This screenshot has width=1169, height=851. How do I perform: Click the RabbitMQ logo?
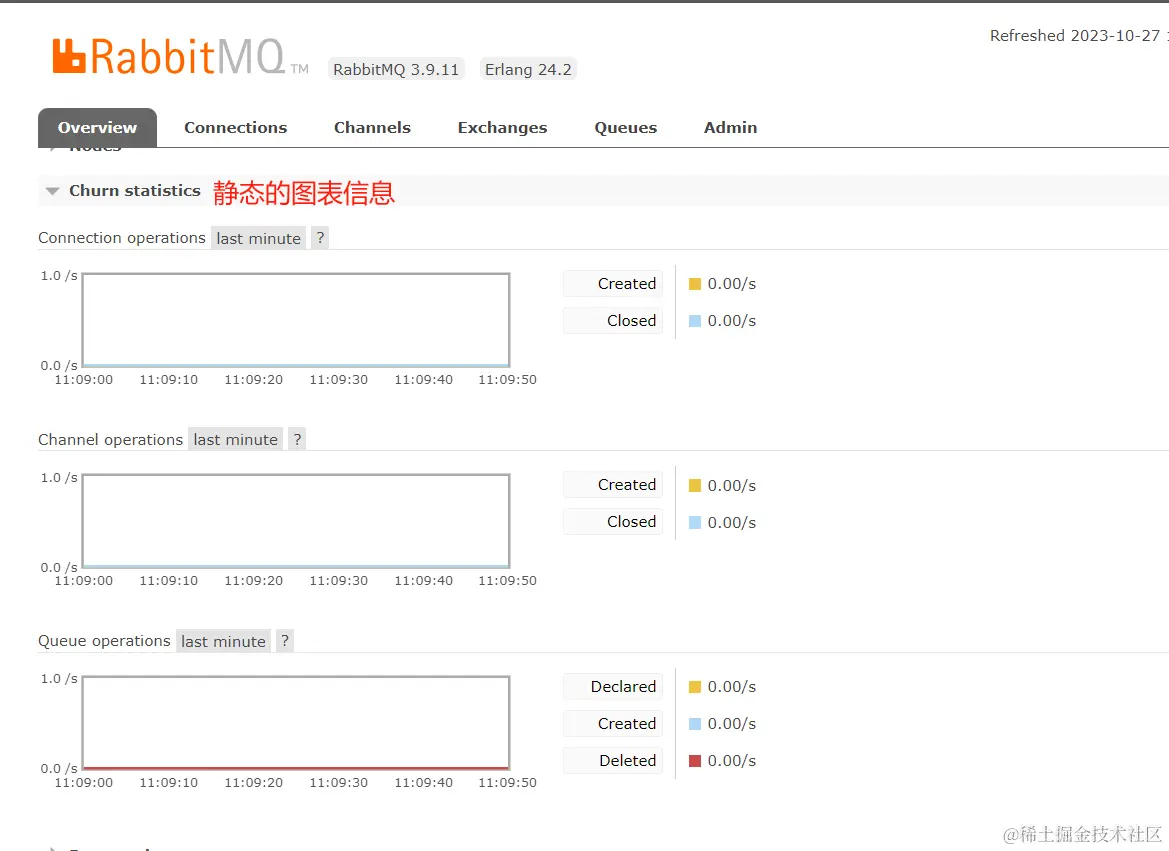[x=180, y=57]
